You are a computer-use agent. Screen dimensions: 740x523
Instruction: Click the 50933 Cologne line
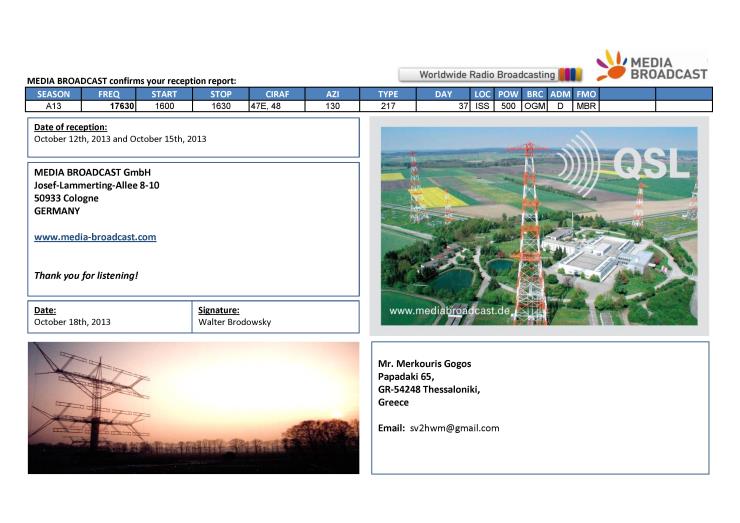click(x=66, y=198)
